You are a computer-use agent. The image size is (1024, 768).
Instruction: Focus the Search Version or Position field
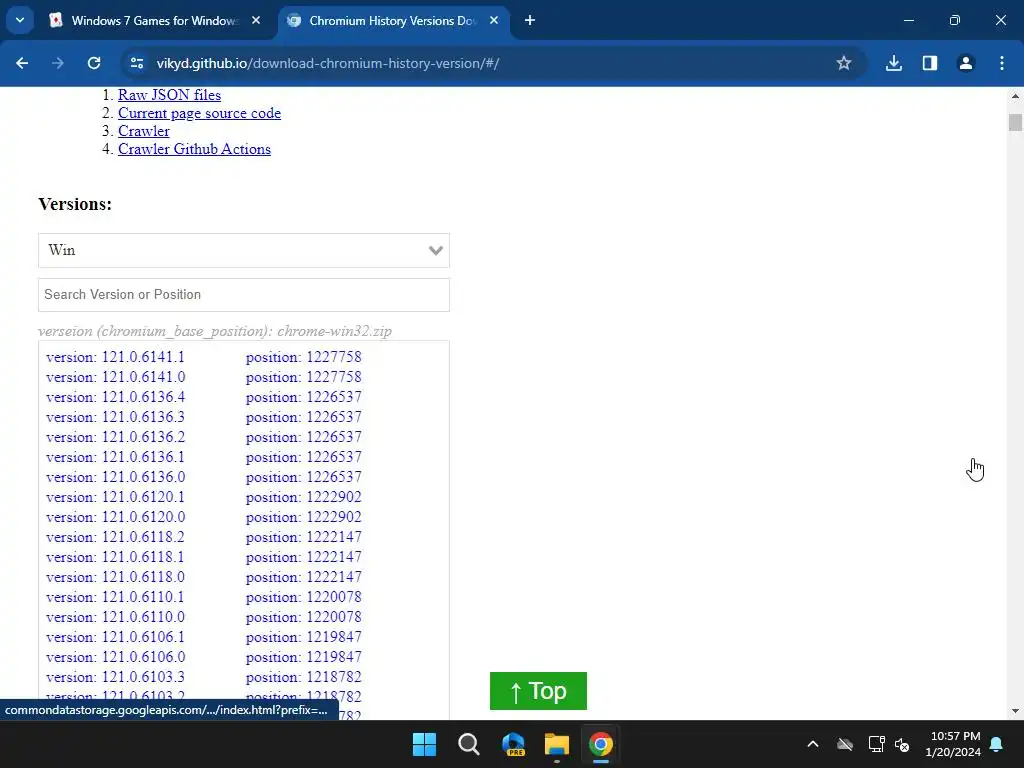click(244, 295)
